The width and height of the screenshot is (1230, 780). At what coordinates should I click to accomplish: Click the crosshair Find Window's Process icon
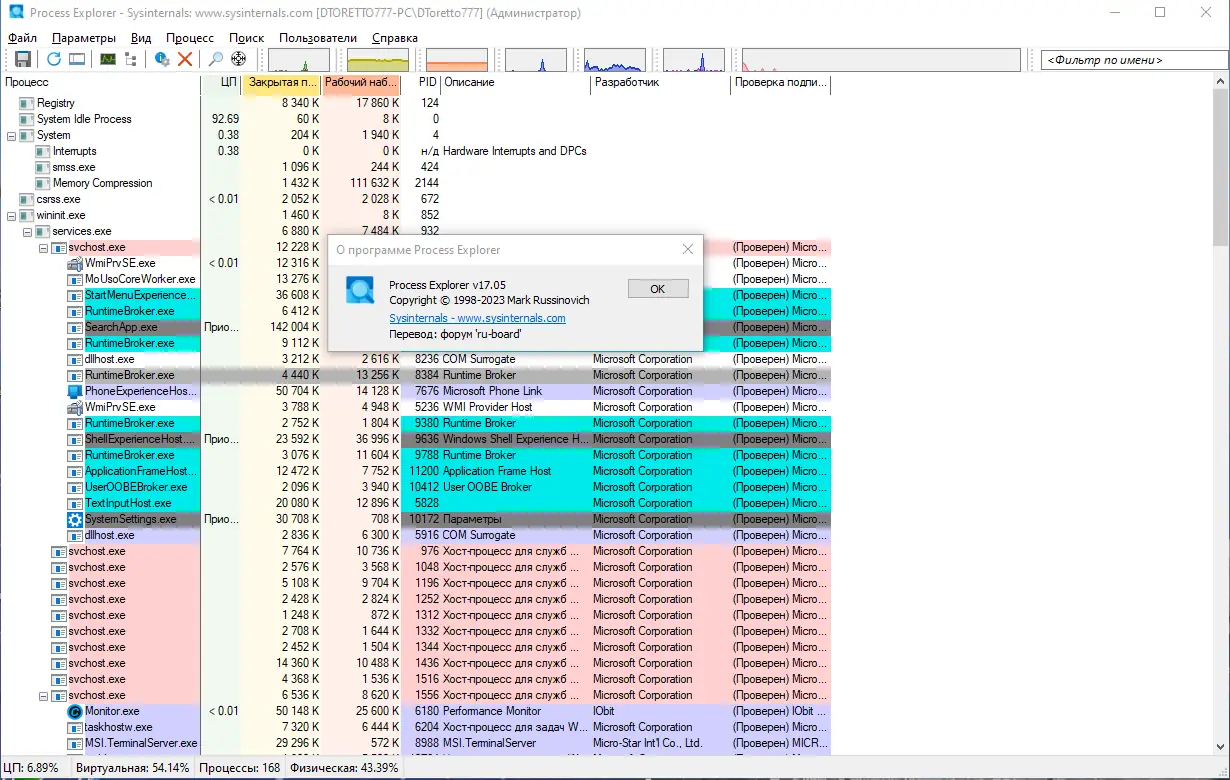pos(239,59)
